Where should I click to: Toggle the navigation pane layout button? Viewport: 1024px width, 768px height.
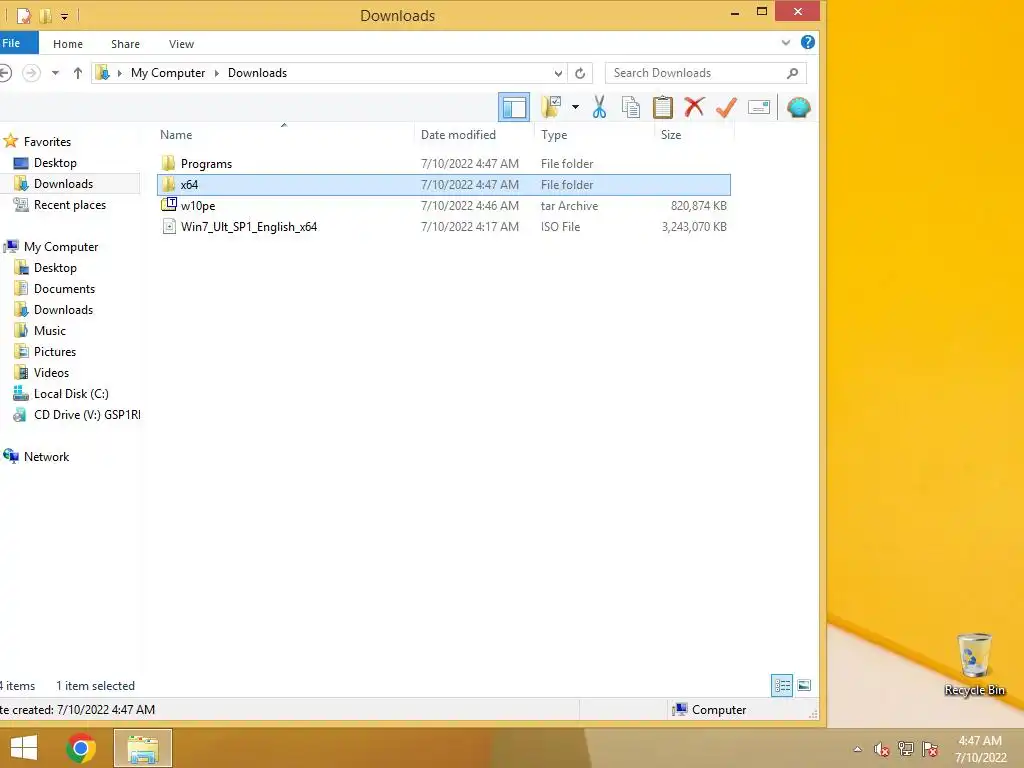[x=514, y=107]
